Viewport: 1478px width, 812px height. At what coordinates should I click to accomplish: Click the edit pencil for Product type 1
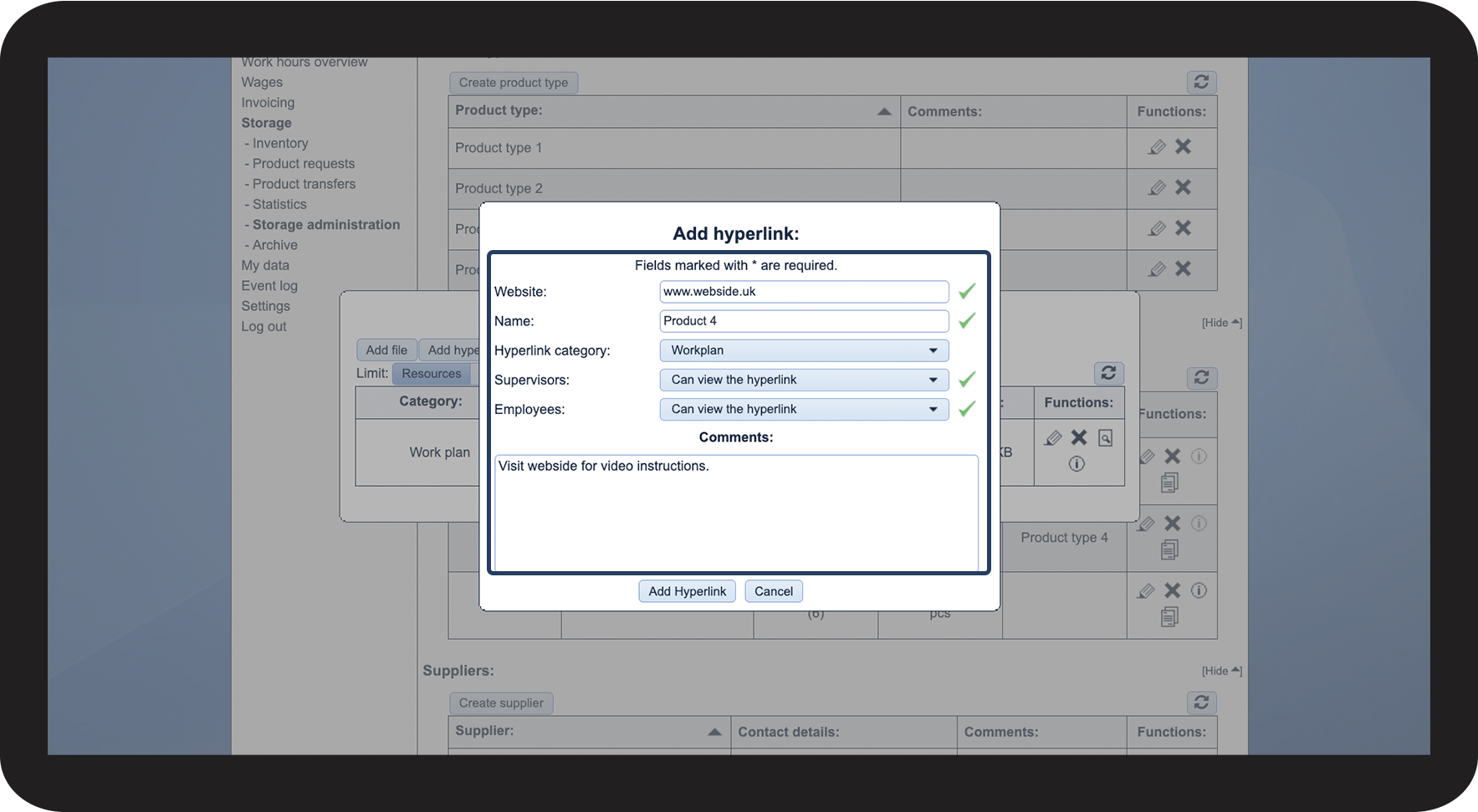point(1157,147)
